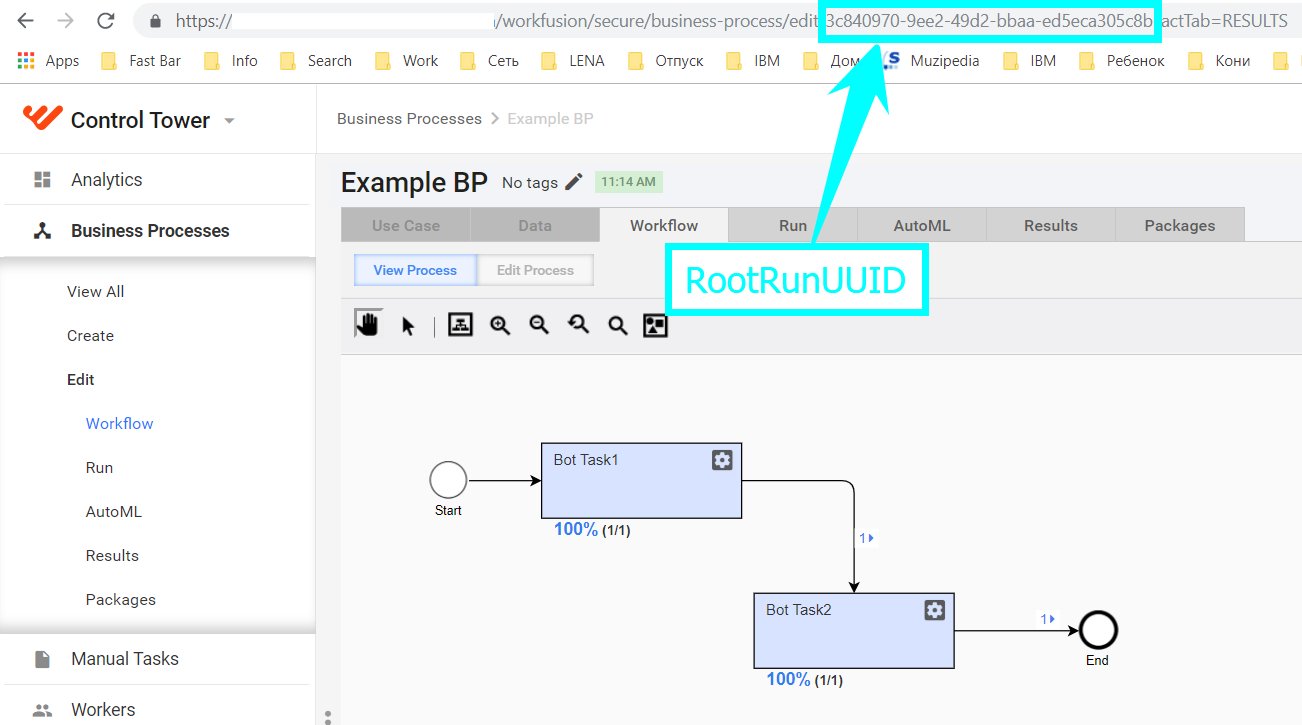Open the Run tab
The image size is (1302, 725).
pyautogui.click(x=793, y=225)
